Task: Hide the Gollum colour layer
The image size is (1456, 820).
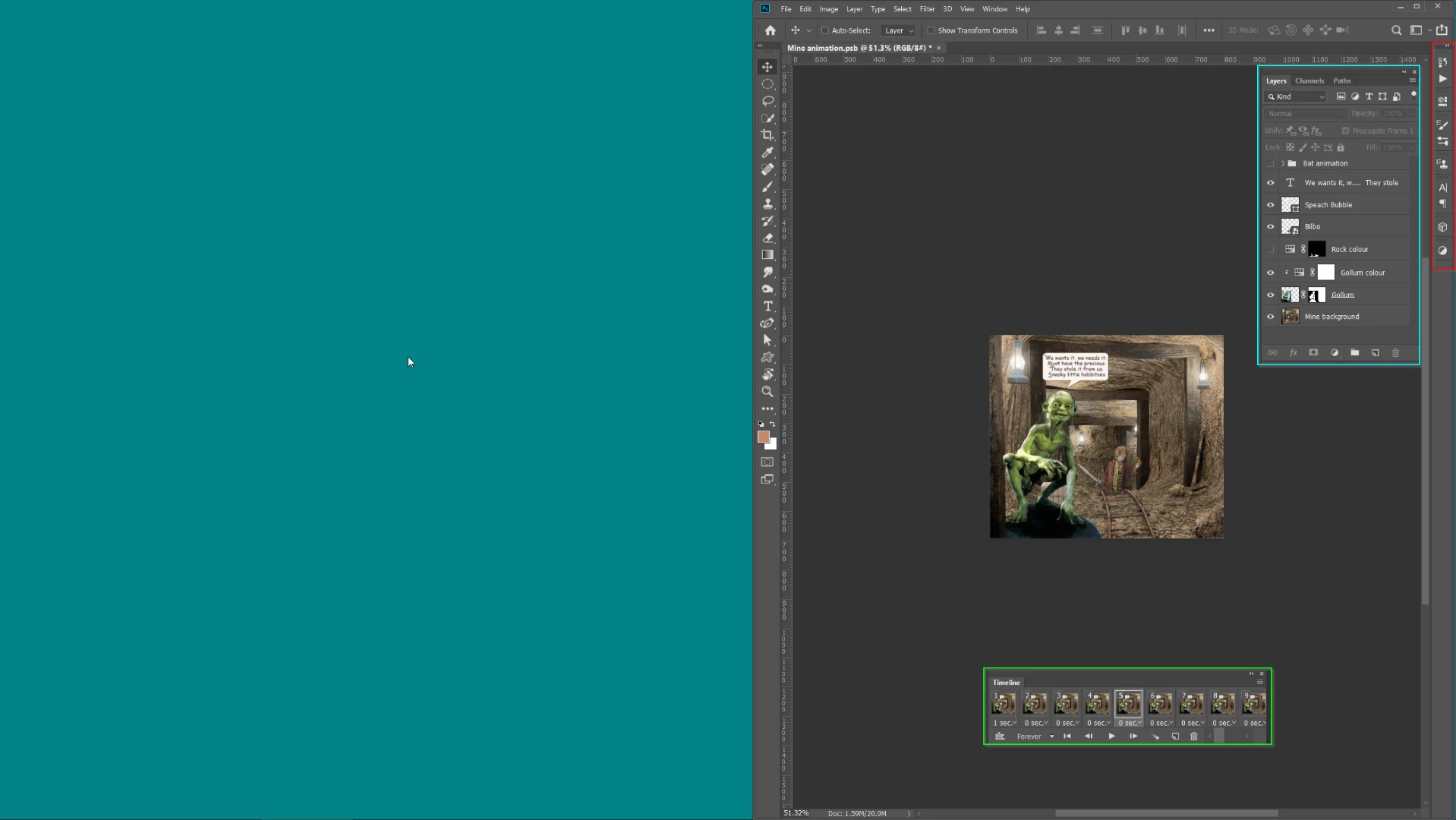Action: pos(1271,273)
